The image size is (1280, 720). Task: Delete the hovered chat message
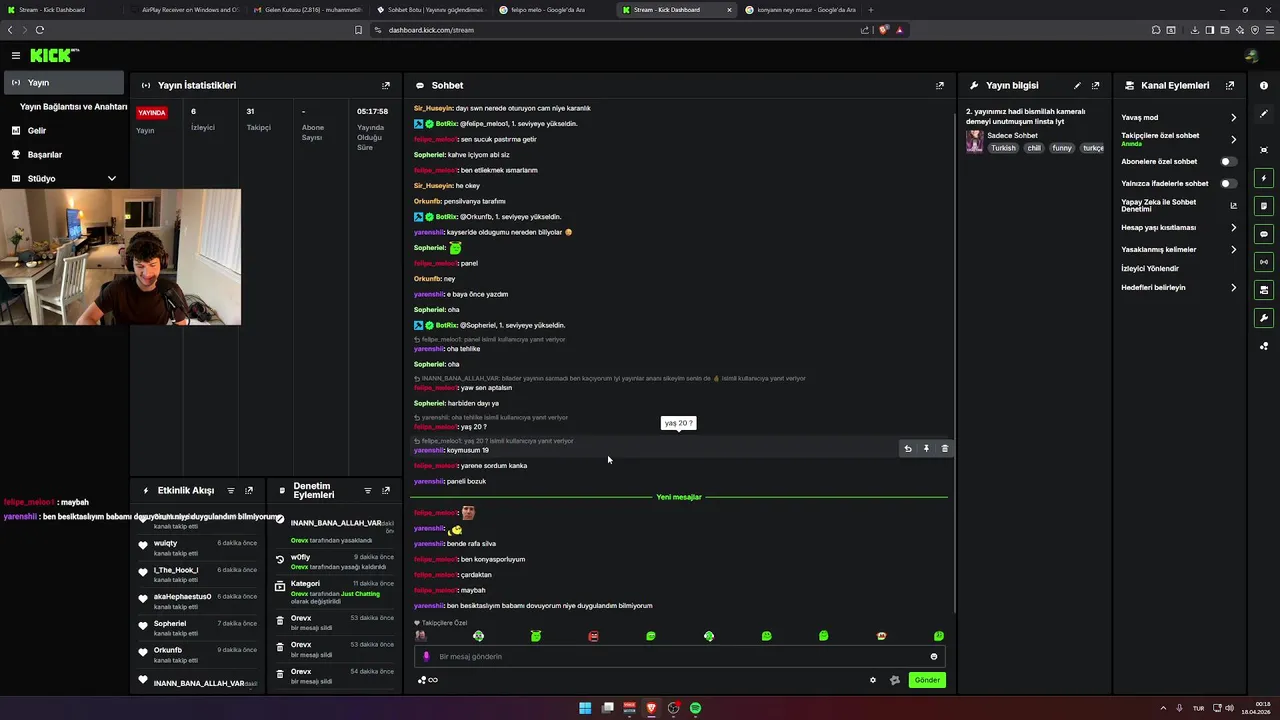tap(945, 449)
